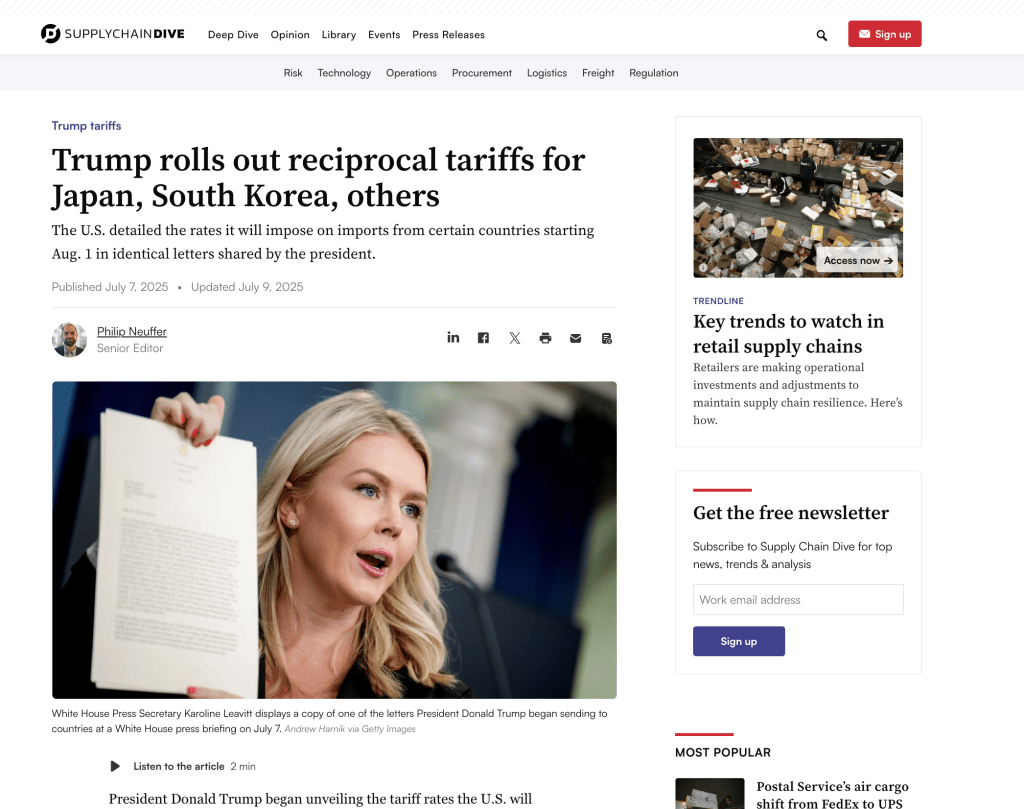
Task: Open the Press Releases menu item
Action: pos(448,35)
